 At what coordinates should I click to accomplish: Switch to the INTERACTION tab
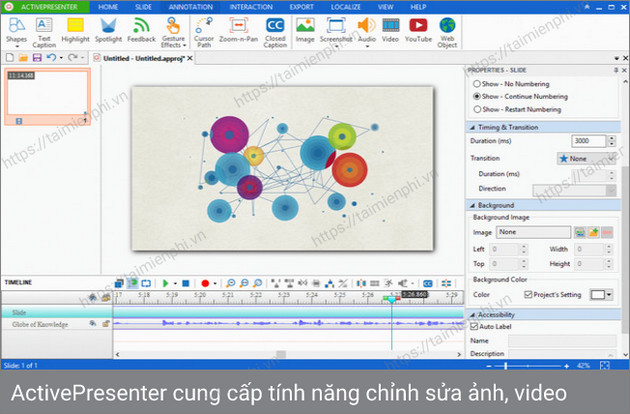(x=251, y=7)
